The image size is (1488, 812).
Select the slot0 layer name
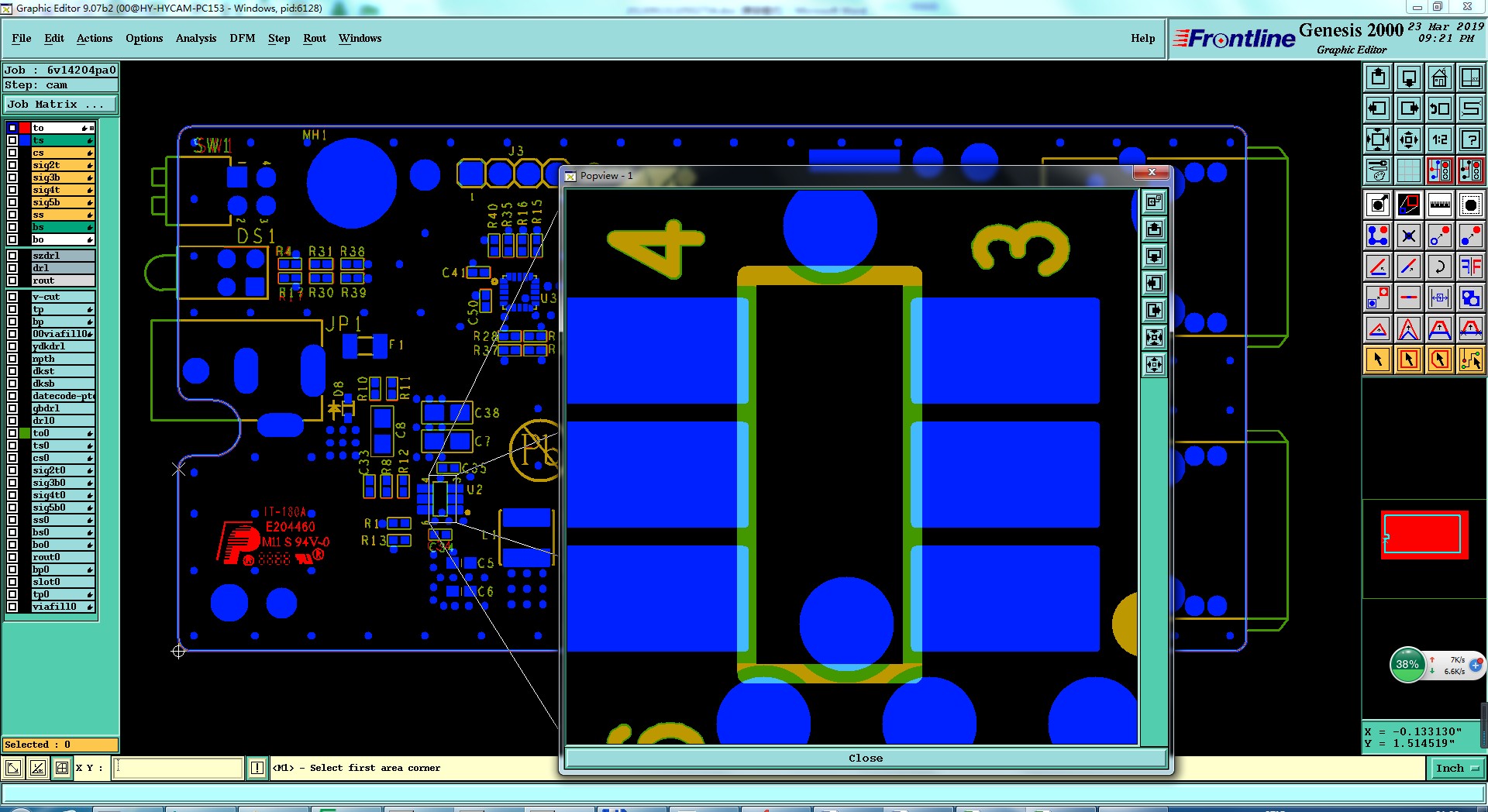(x=63, y=582)
